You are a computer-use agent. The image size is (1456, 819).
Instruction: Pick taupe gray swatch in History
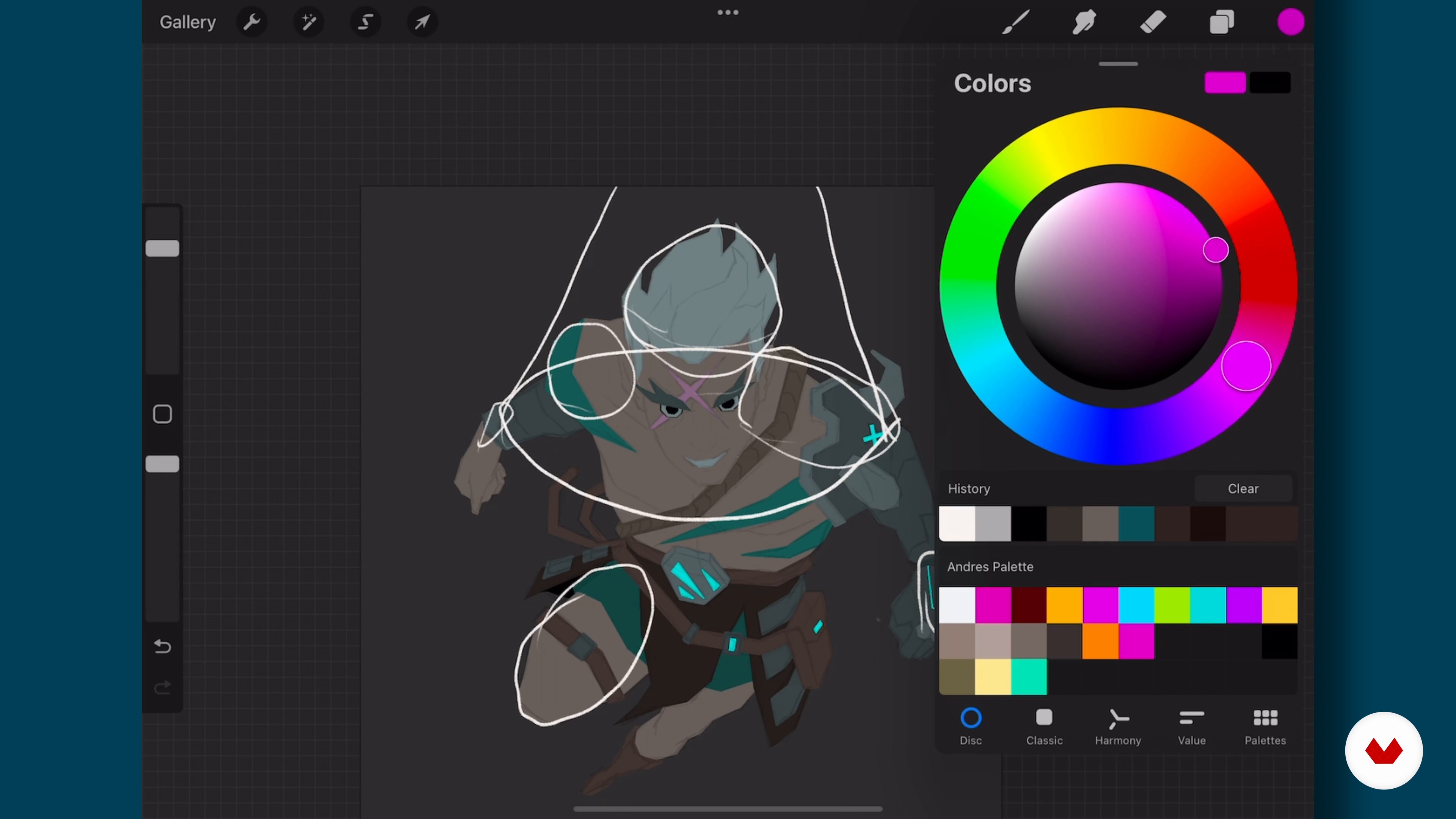(1100, 524)
